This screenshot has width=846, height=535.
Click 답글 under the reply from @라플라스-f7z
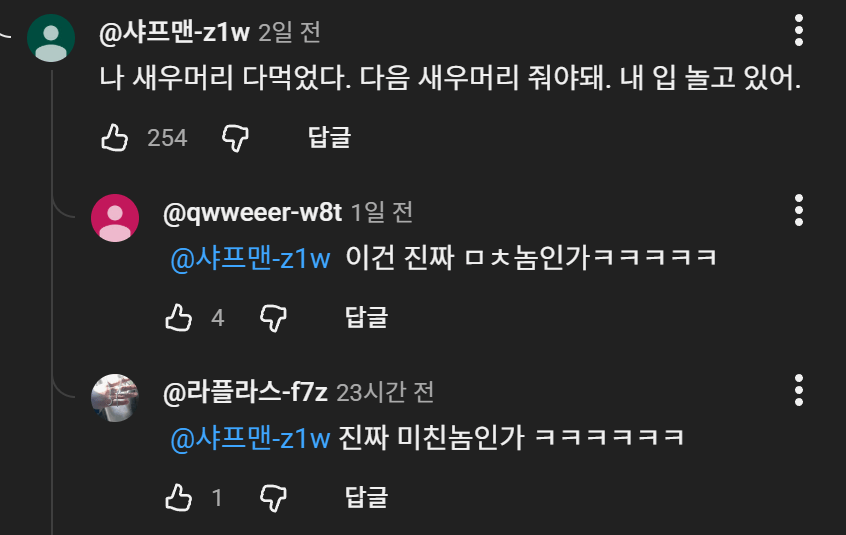tap(367, 497)
